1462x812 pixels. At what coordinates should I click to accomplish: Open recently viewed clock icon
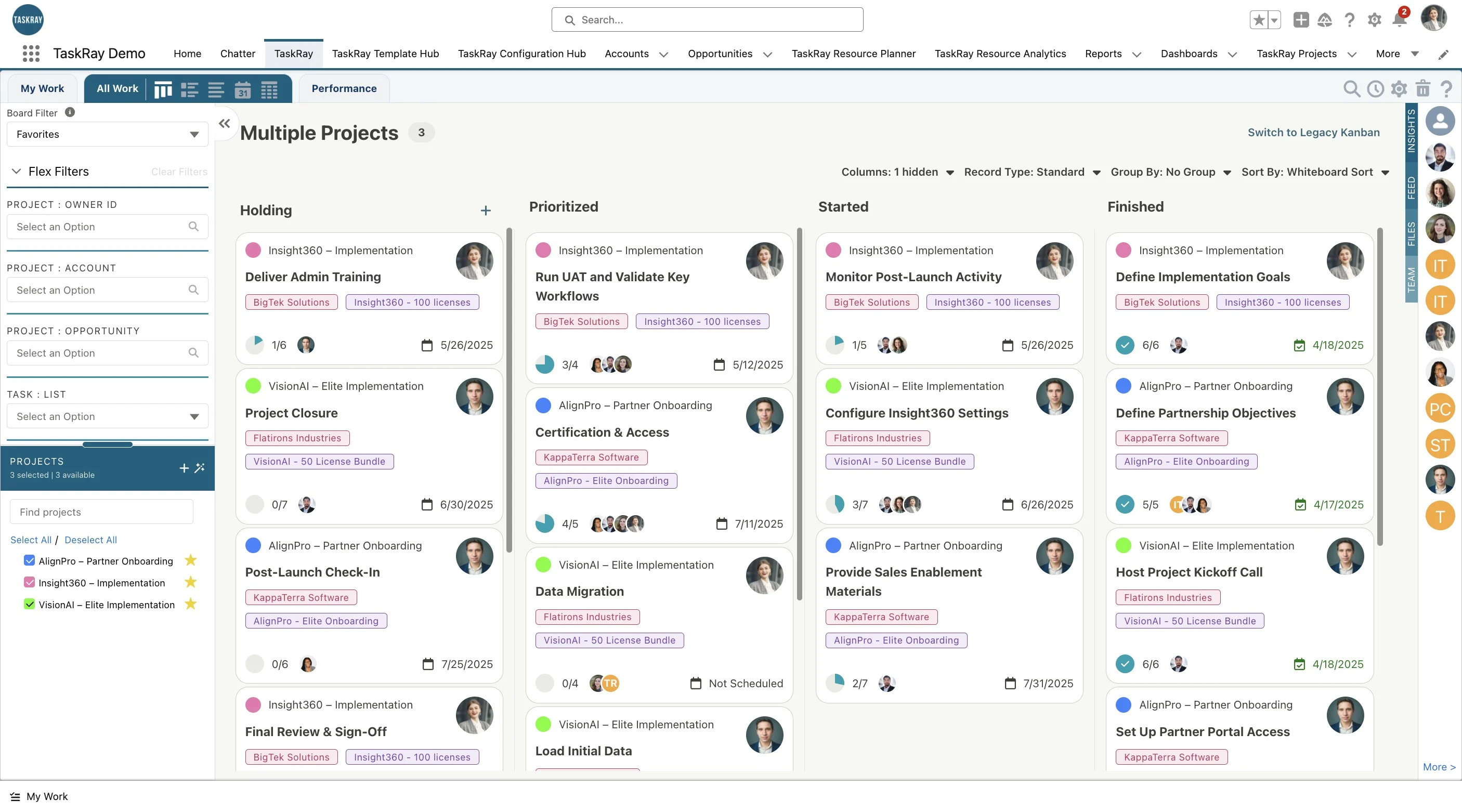point(1376,88)
